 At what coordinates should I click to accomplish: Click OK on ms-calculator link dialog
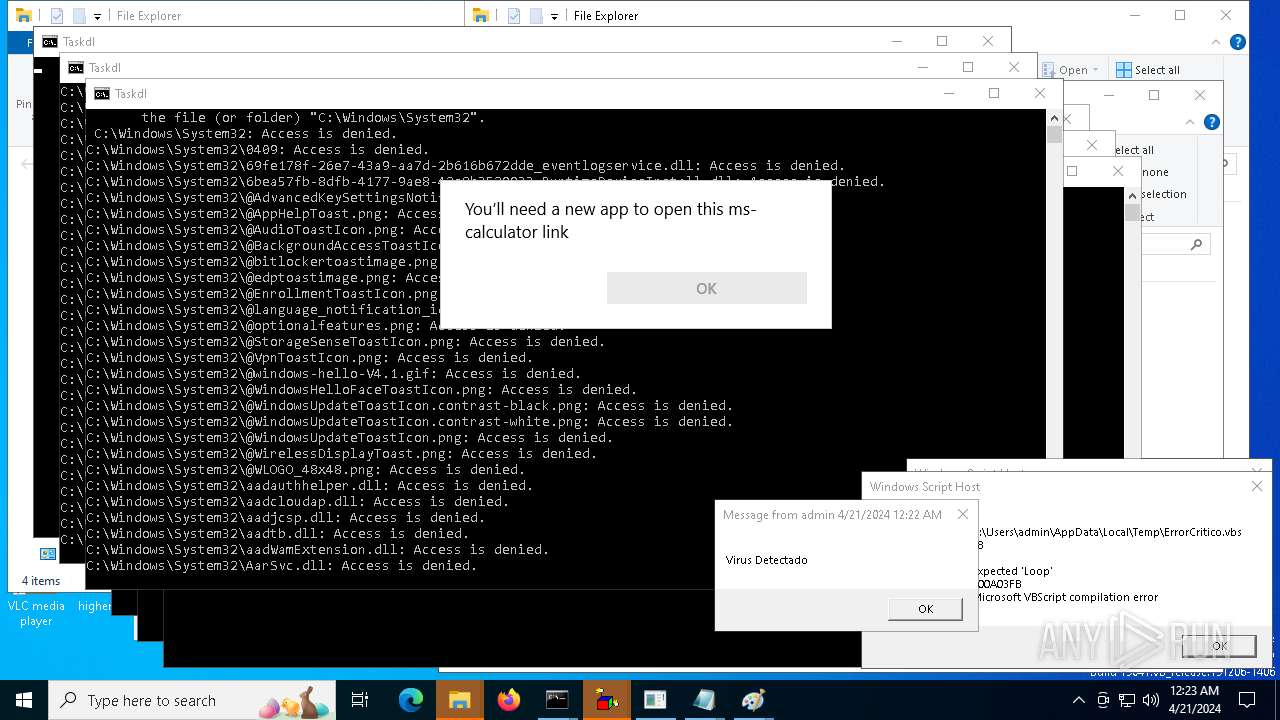point(706,288)
